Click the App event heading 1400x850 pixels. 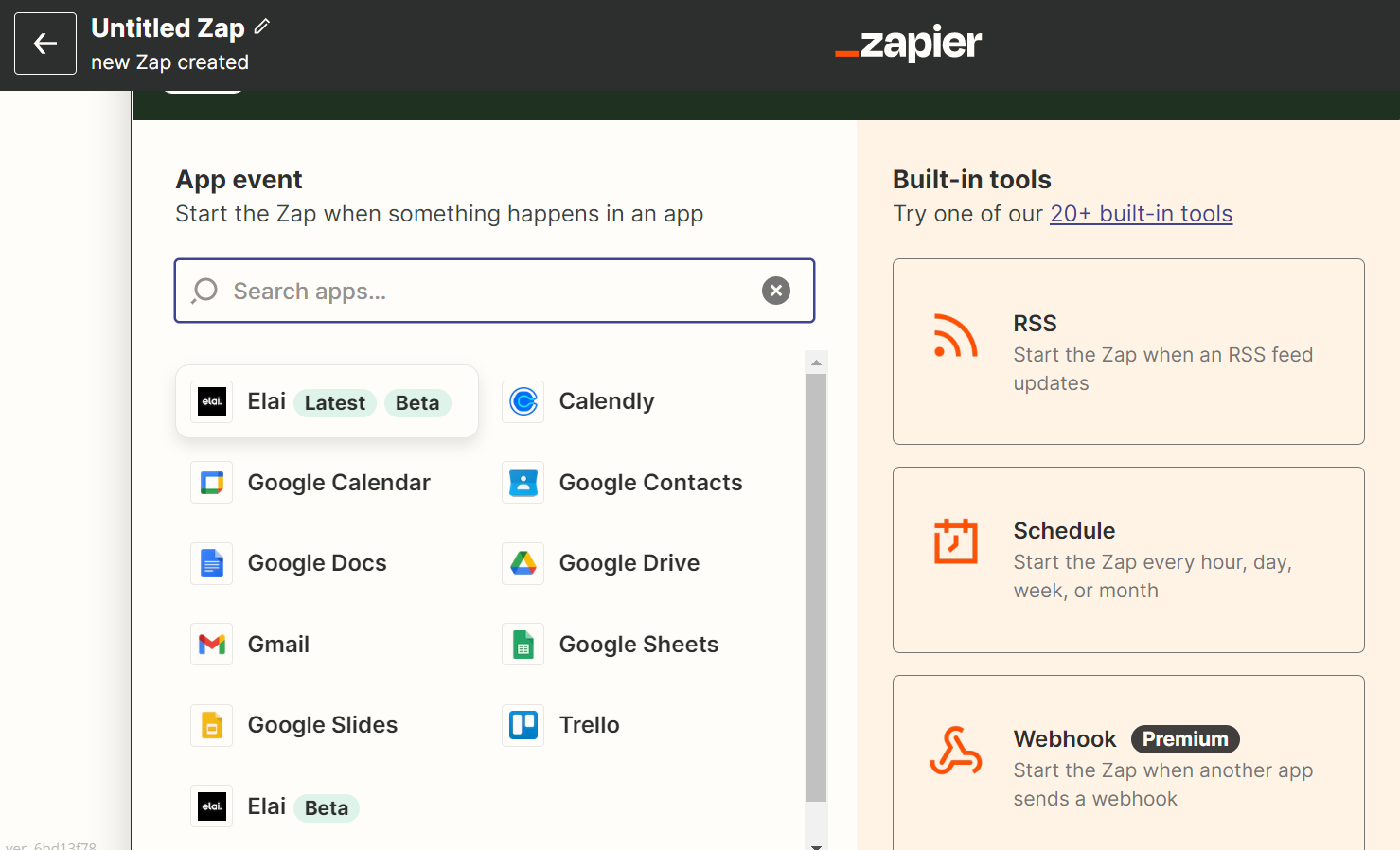[239, 180]
